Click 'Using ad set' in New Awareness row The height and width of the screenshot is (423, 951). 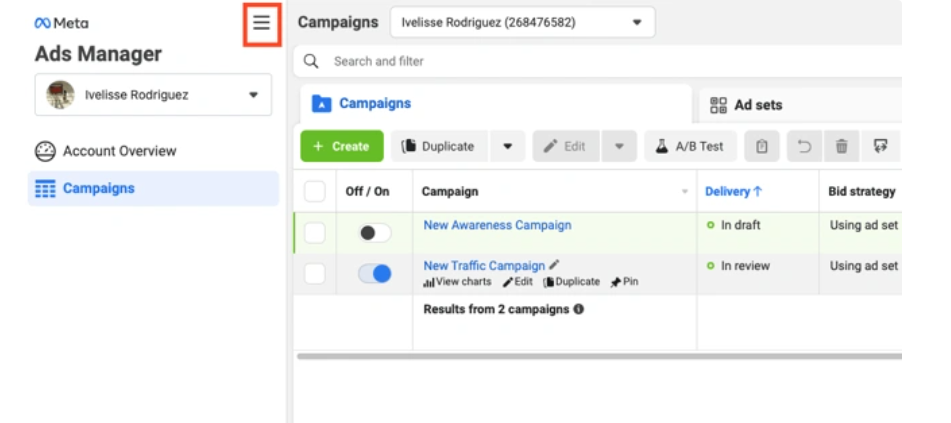(864, 225)
